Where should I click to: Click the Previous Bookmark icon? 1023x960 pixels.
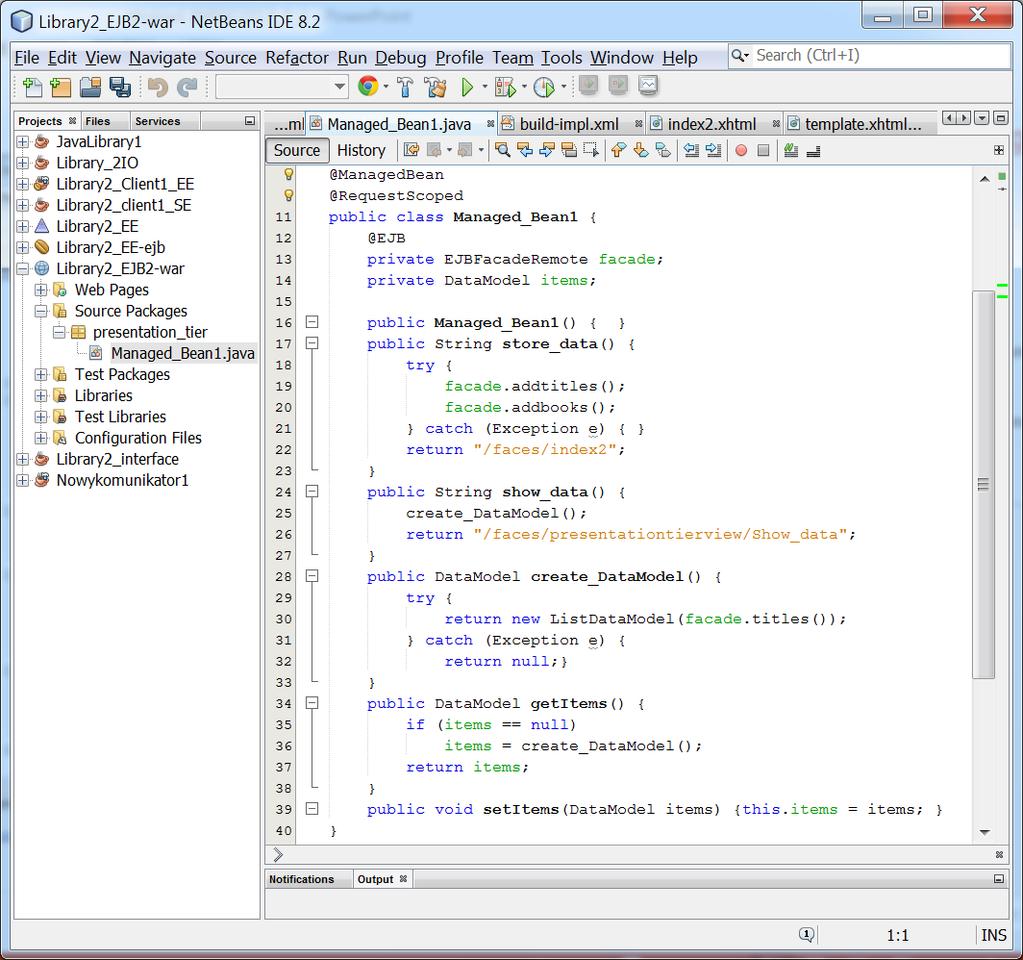pos(618,150)
